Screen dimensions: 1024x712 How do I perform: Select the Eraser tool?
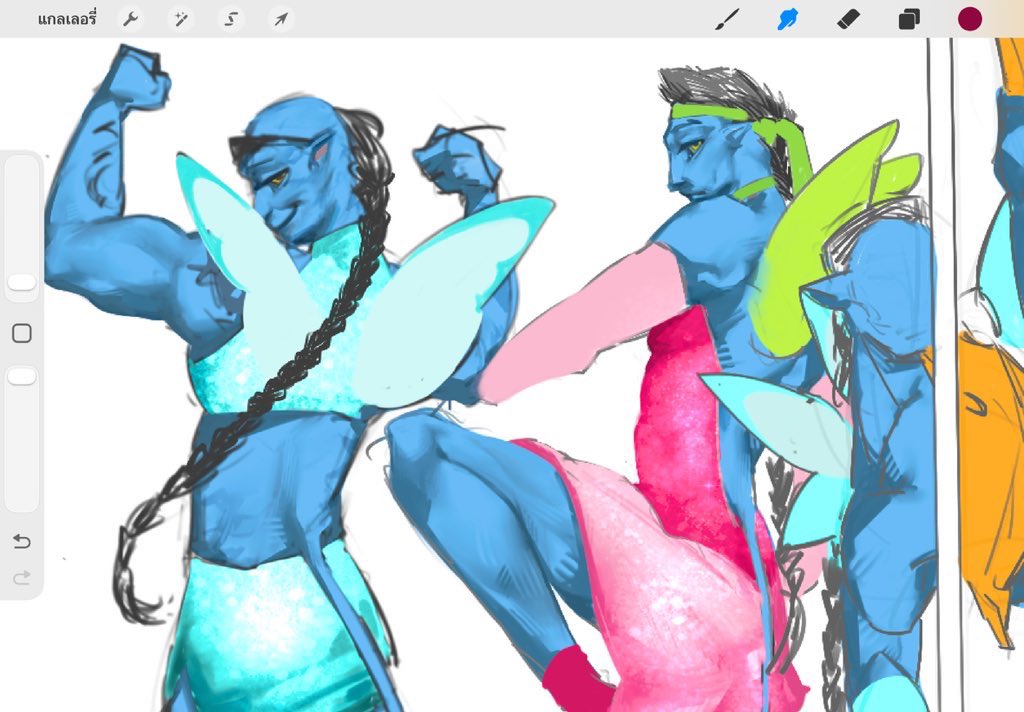point(848,19)
